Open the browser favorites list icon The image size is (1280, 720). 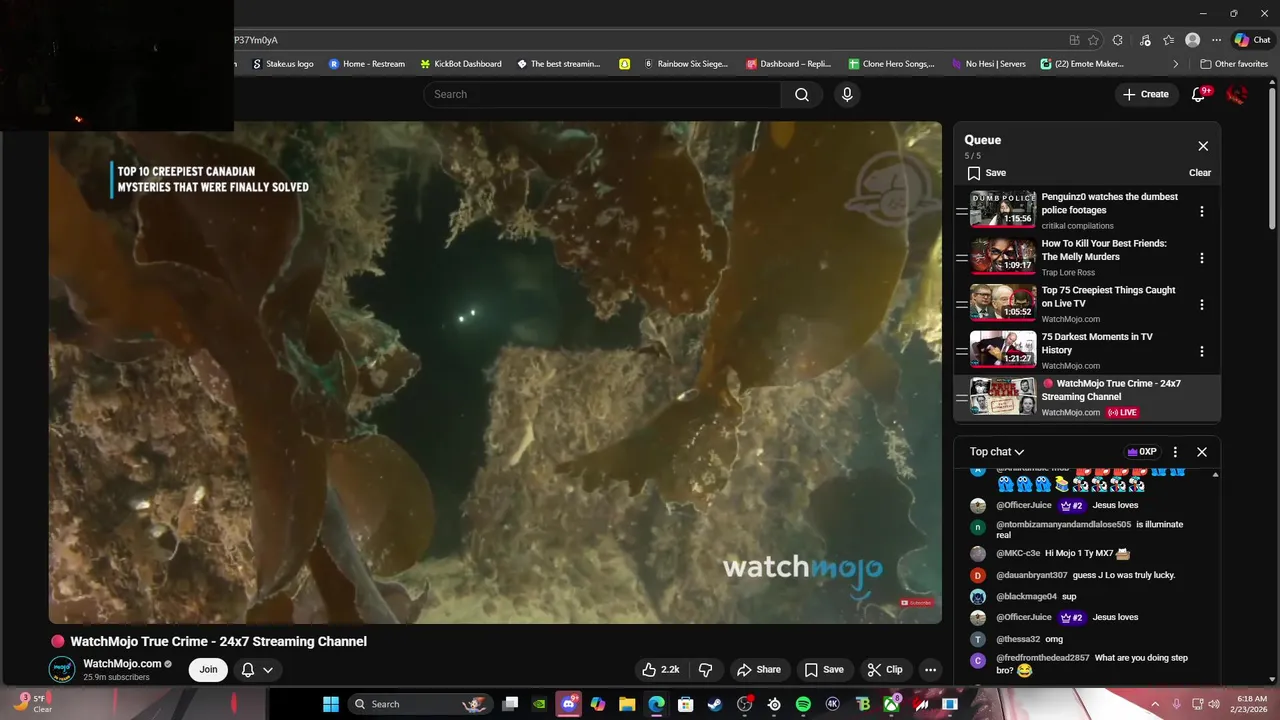pyautogui.click(x=1169, y=40)
